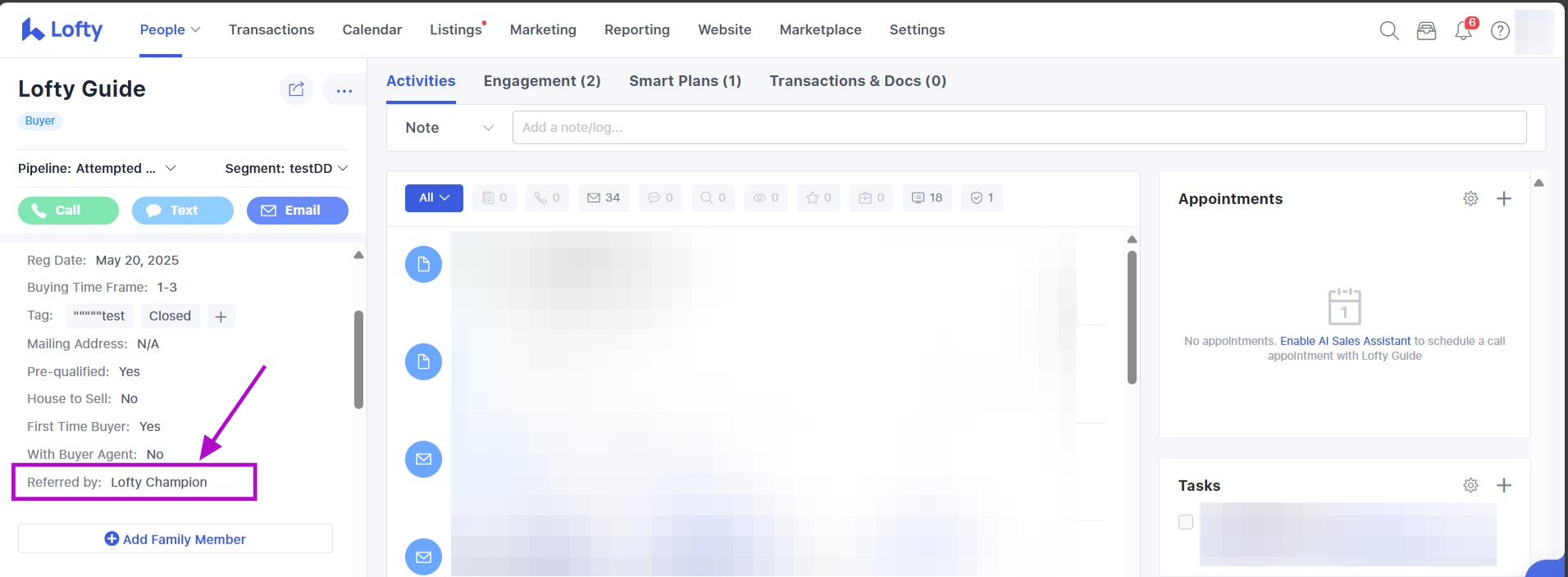The height and width of the screenshot is (577, 1568).
Task: Open the search icon in top bar
Action: (x=1388, y=30)
